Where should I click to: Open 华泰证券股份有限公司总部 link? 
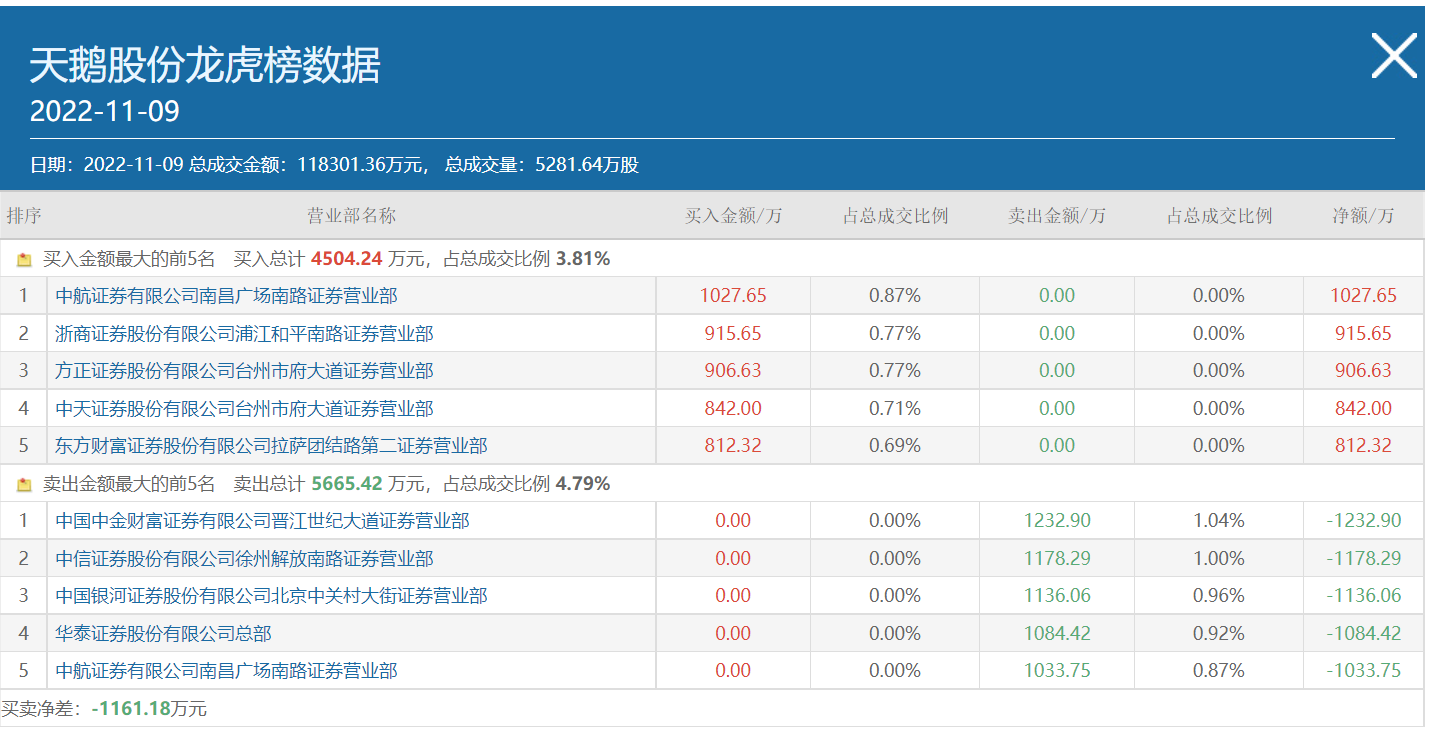163,634
